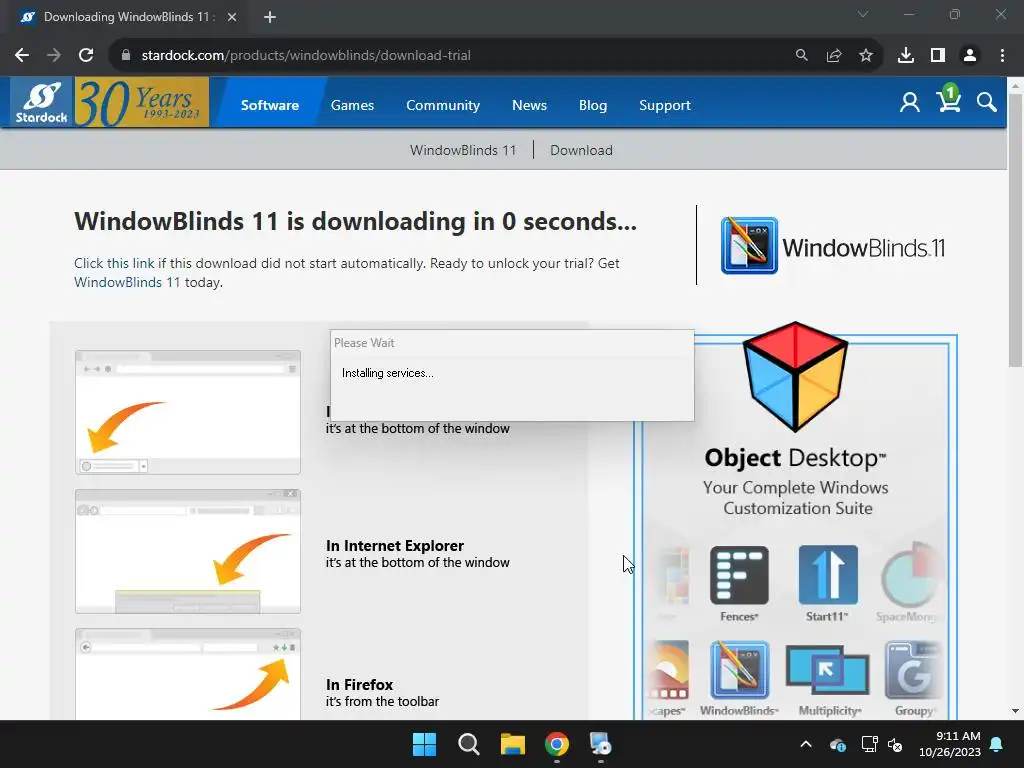Go back using the browser back arrow
This screenshot has height=768, width=1024.
point(22,56)
